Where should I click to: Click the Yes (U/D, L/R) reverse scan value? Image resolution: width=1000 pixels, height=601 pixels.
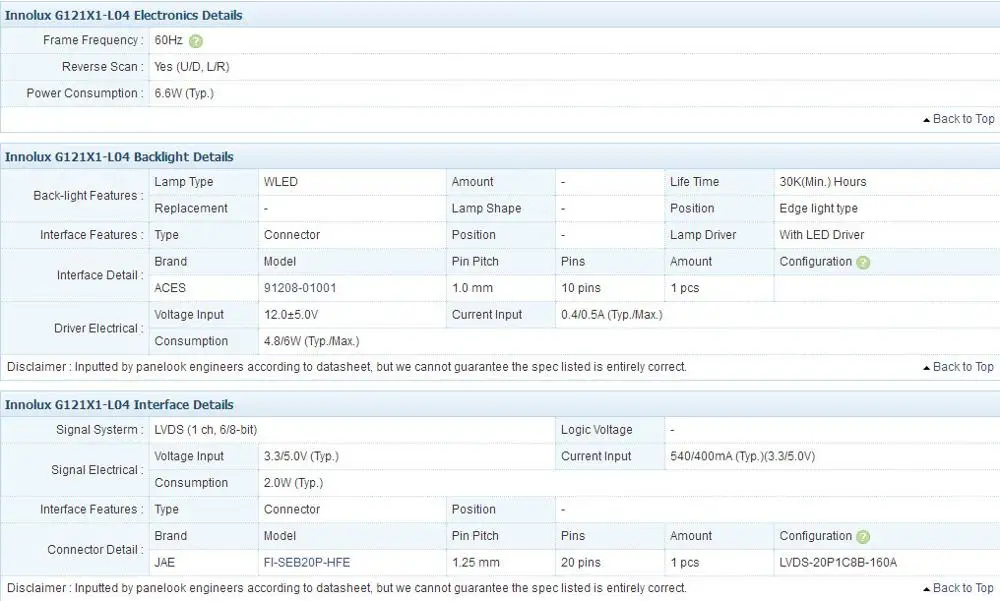[192, 67]
